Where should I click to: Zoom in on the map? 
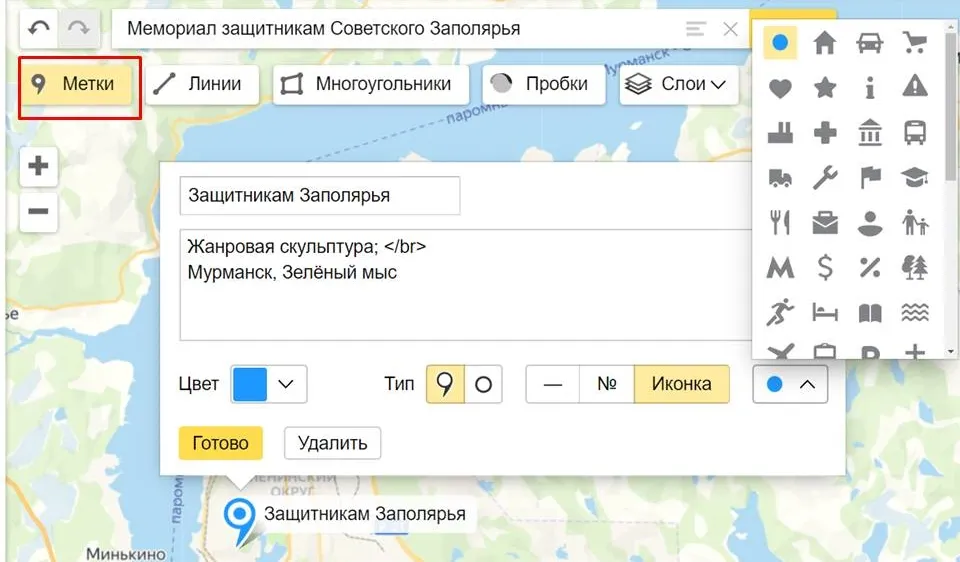[x=39, y=166]
